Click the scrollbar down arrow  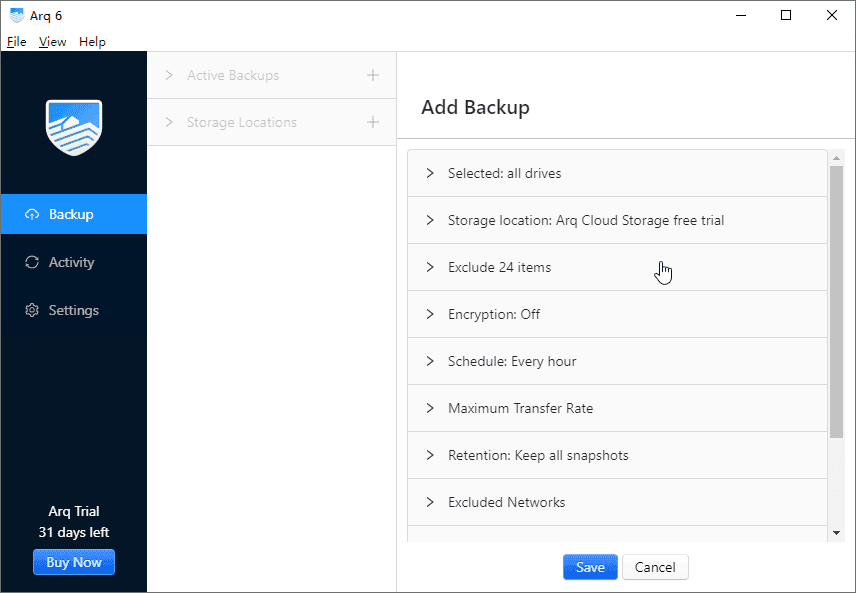[836, 533]
